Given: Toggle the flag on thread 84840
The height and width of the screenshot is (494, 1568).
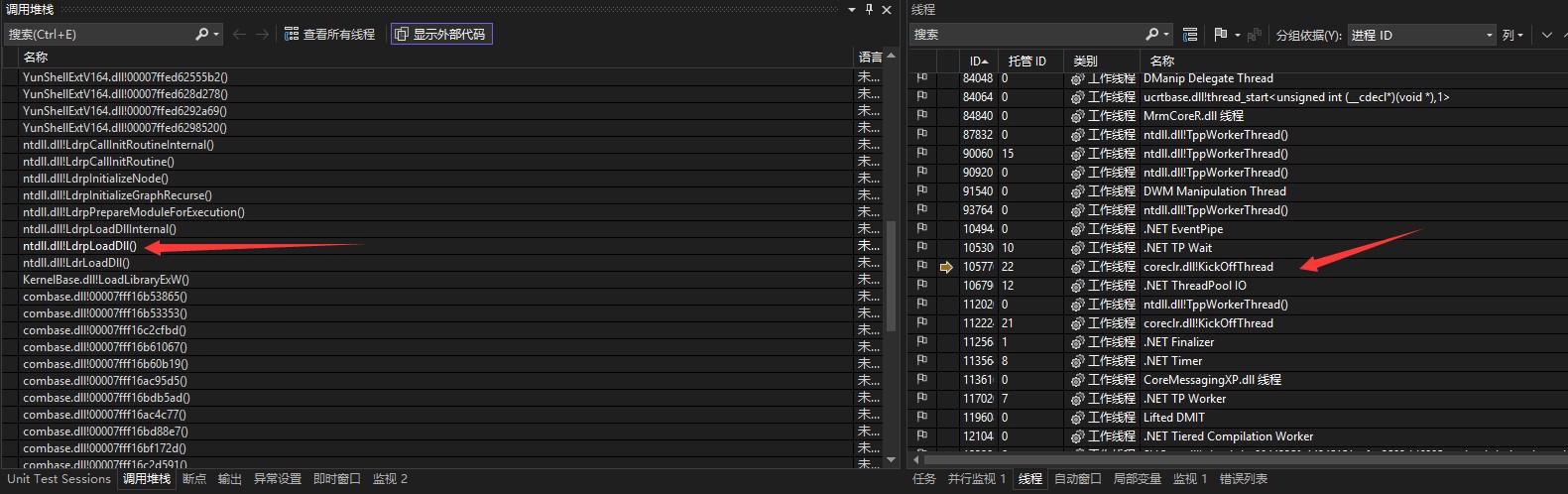Looking at the screenshot, I should click(921, 116).
